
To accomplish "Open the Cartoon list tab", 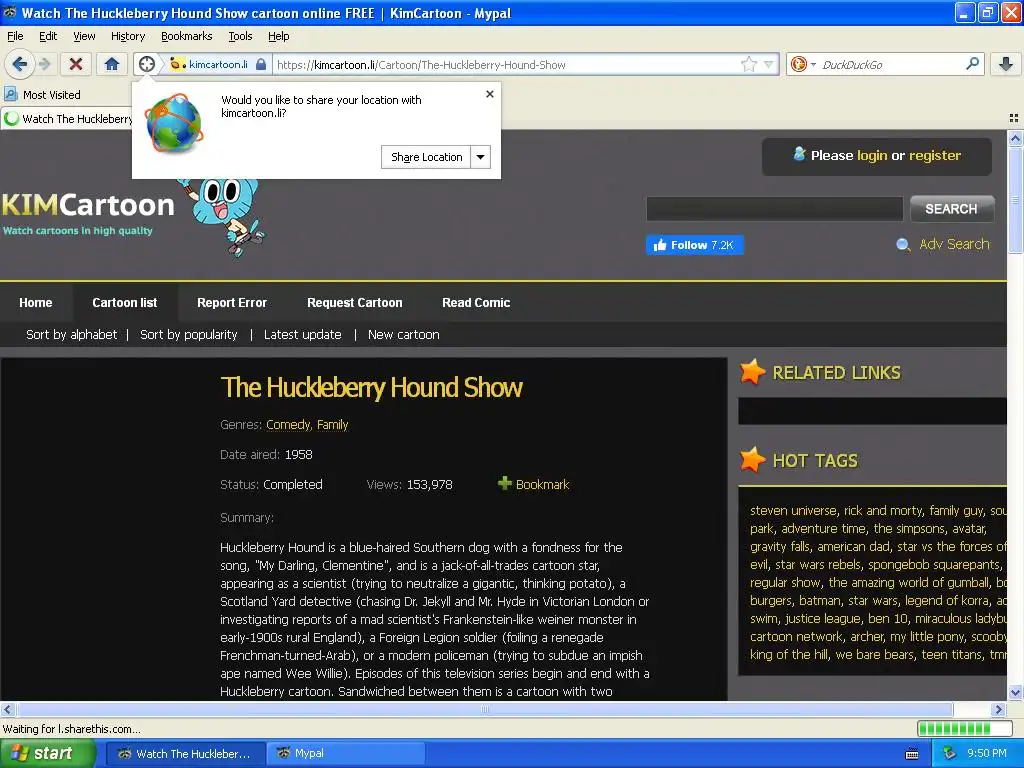I will pyautogui.click(x=125, y=303).
